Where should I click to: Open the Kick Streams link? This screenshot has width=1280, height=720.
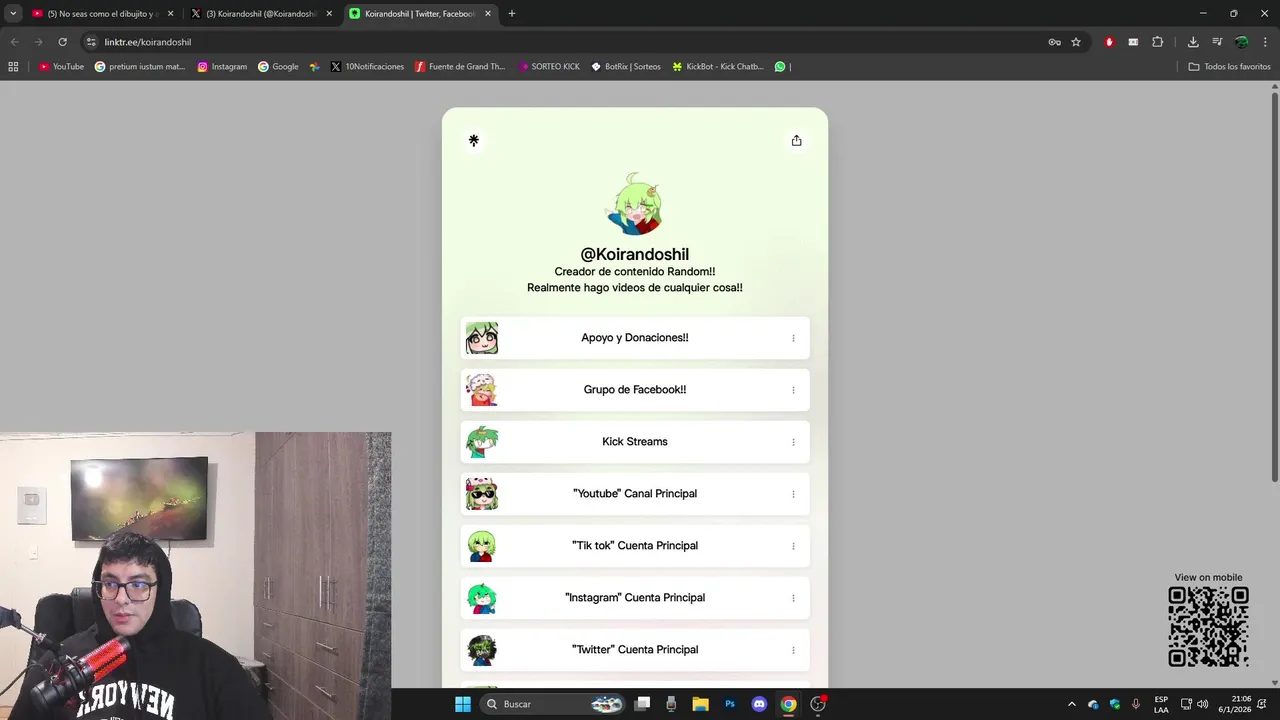coord(635,442)
